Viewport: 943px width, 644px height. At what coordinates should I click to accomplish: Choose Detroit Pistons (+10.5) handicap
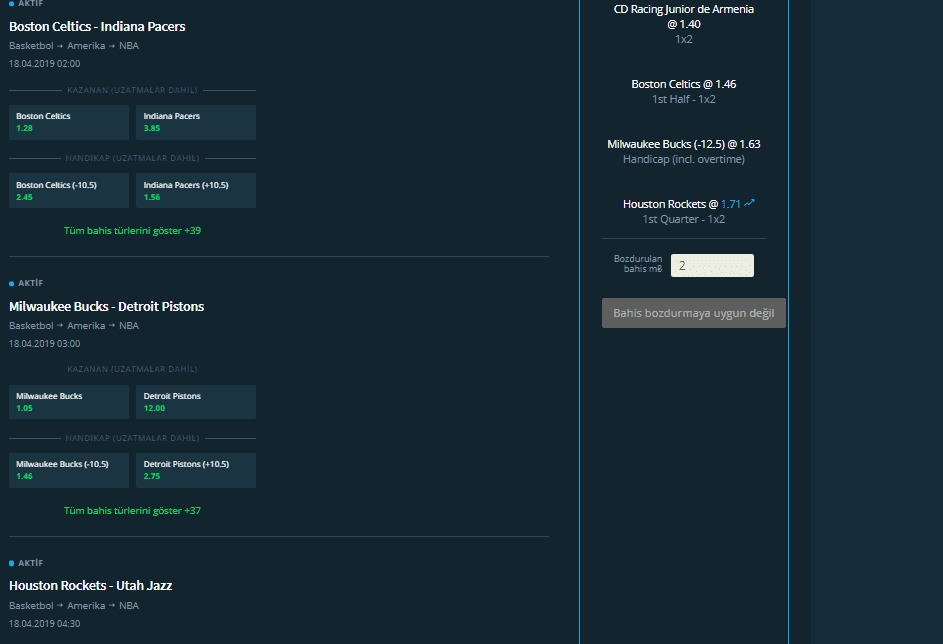click(x=196, y=470)
